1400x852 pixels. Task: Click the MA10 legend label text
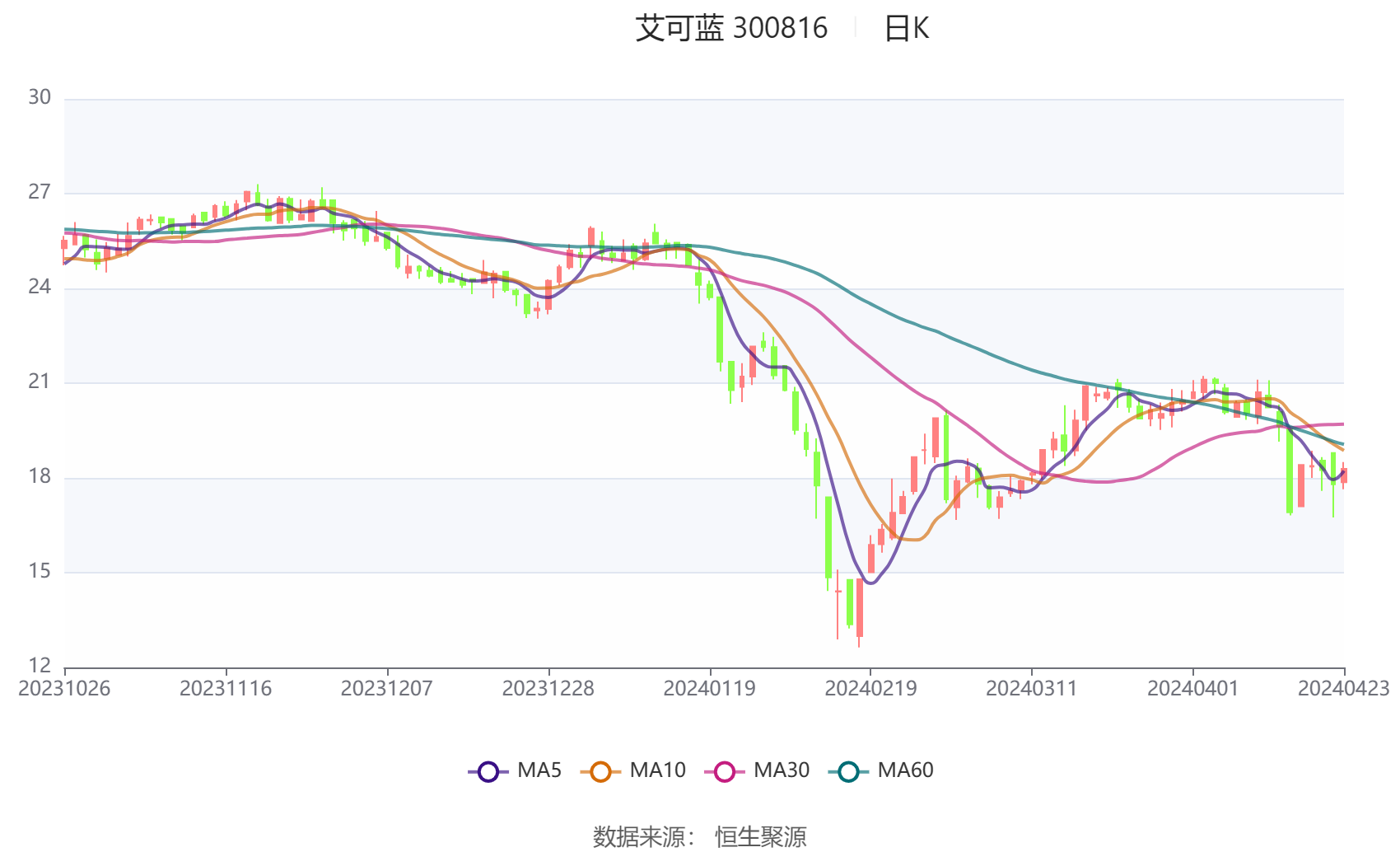657,770
